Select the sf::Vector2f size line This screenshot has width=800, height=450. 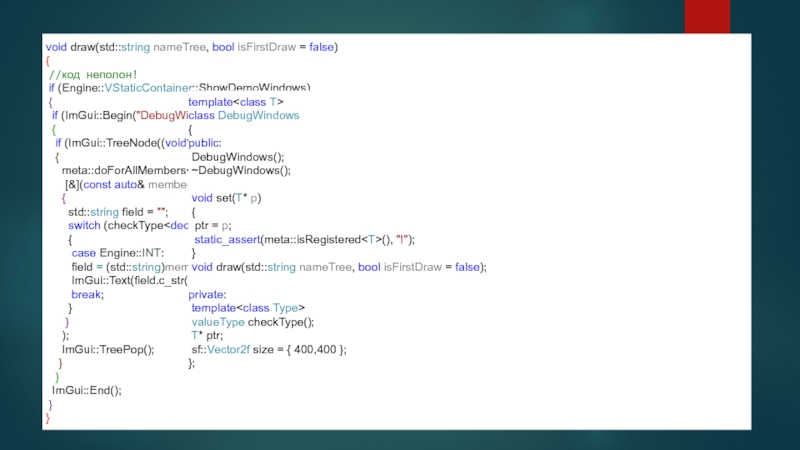tap(269, 349)
